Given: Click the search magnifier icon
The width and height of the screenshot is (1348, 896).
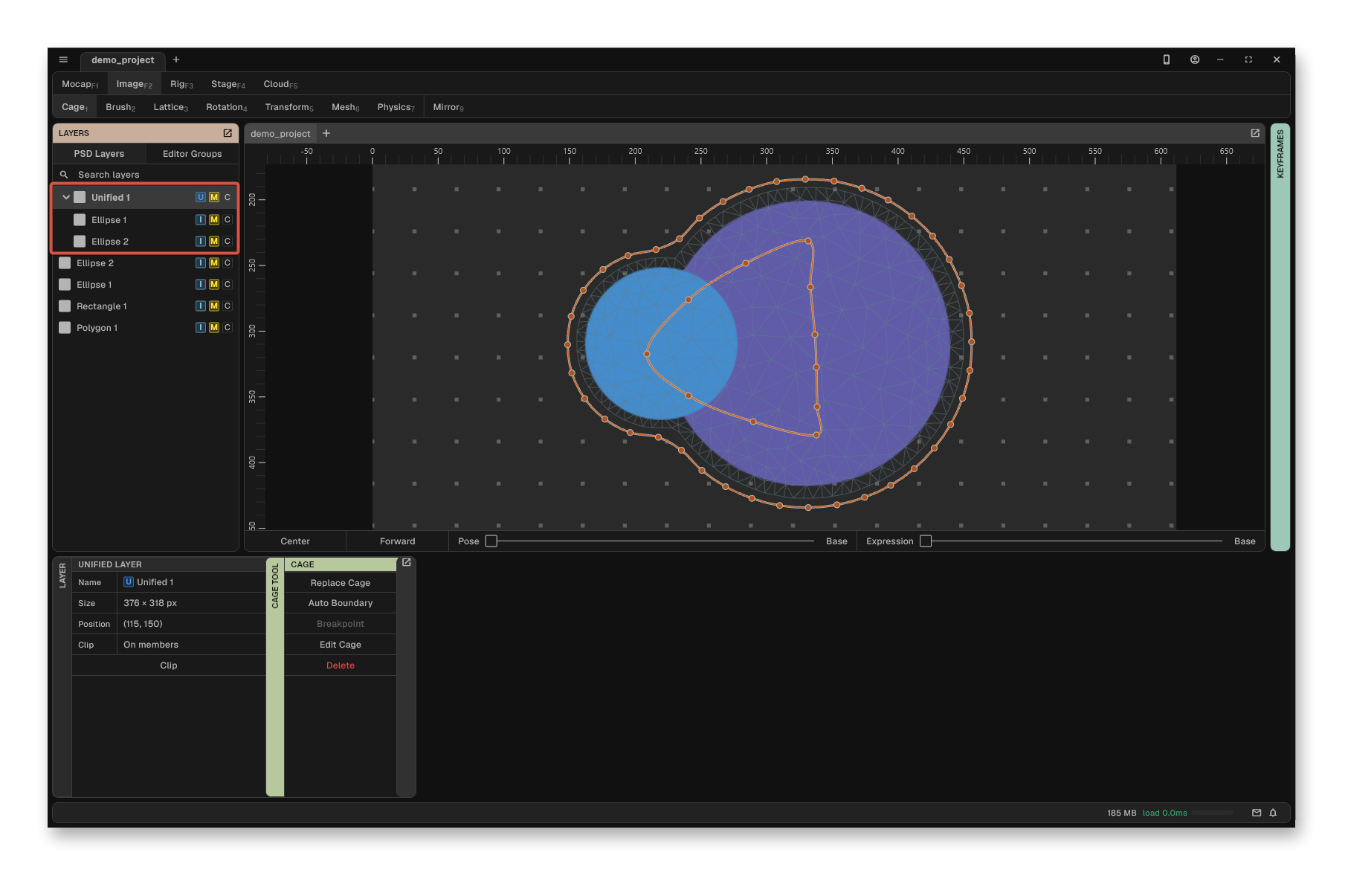Looking at the screenshot, I should [x=64, y=175].
